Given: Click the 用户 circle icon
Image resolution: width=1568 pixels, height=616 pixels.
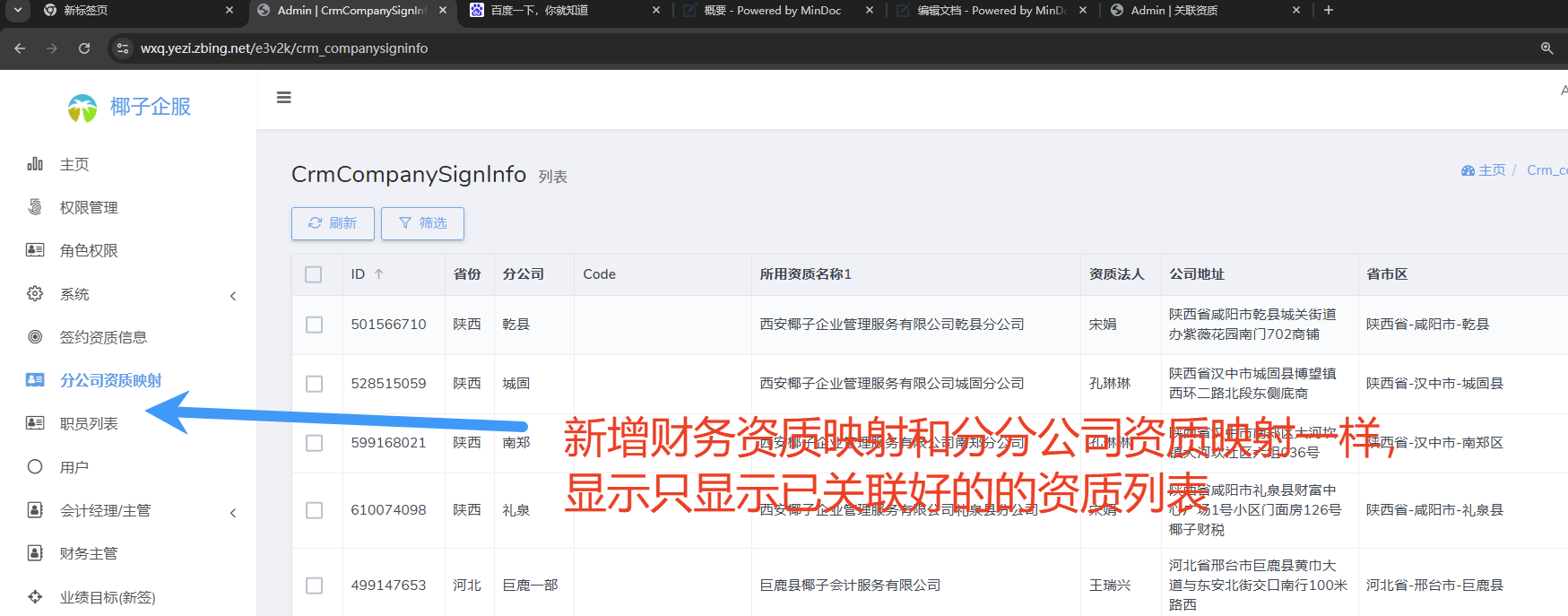Looking at the screenshot, I should [35, 467].
